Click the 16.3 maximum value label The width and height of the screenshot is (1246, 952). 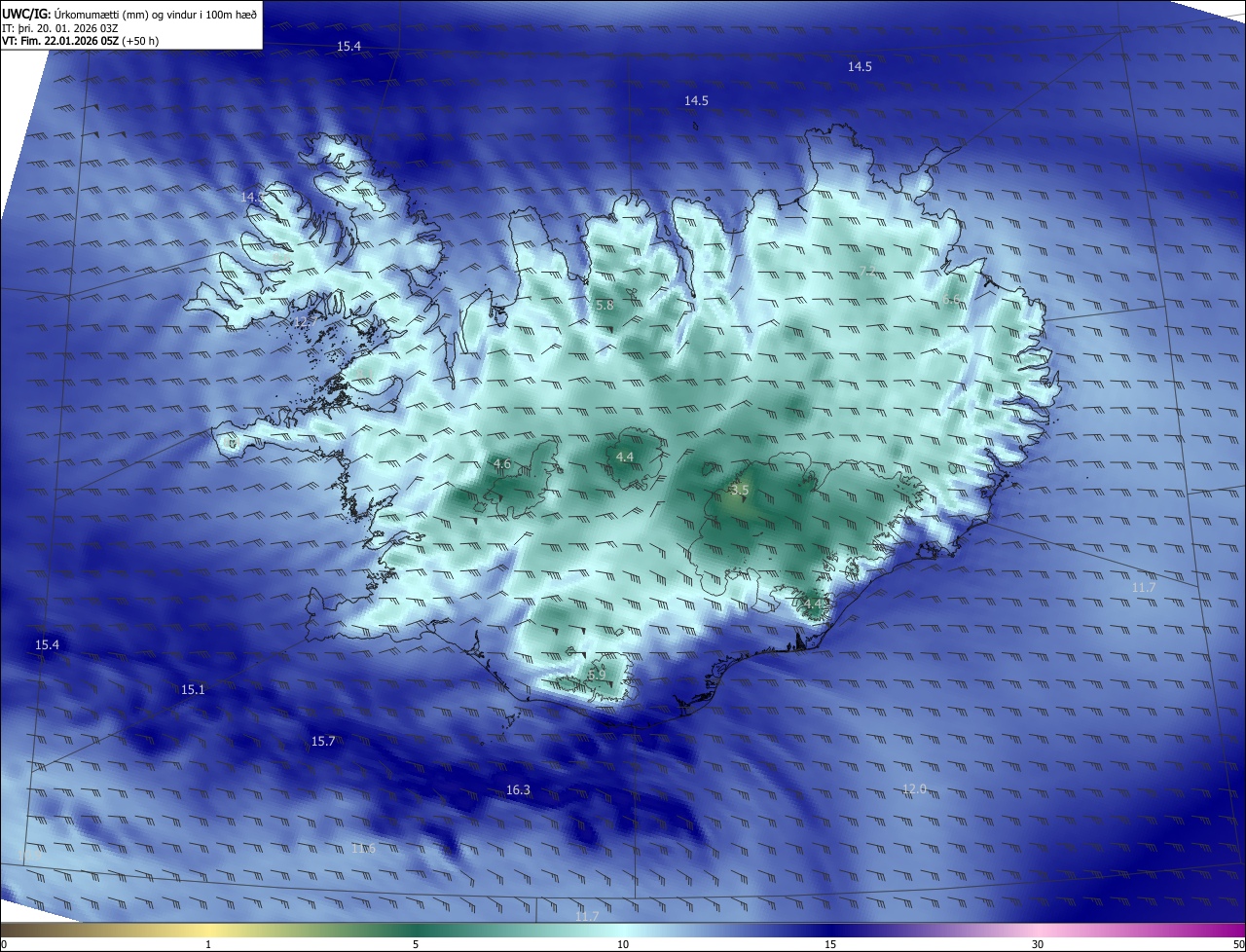(x=518, y=789)
